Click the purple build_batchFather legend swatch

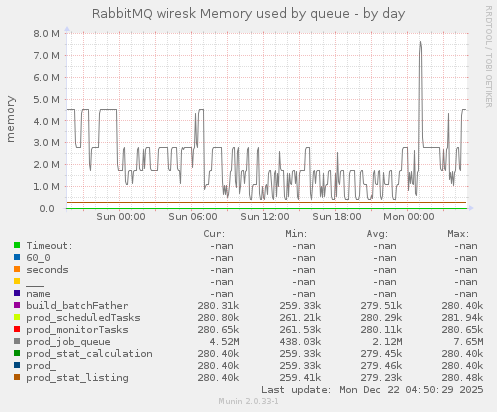(17, 305)
